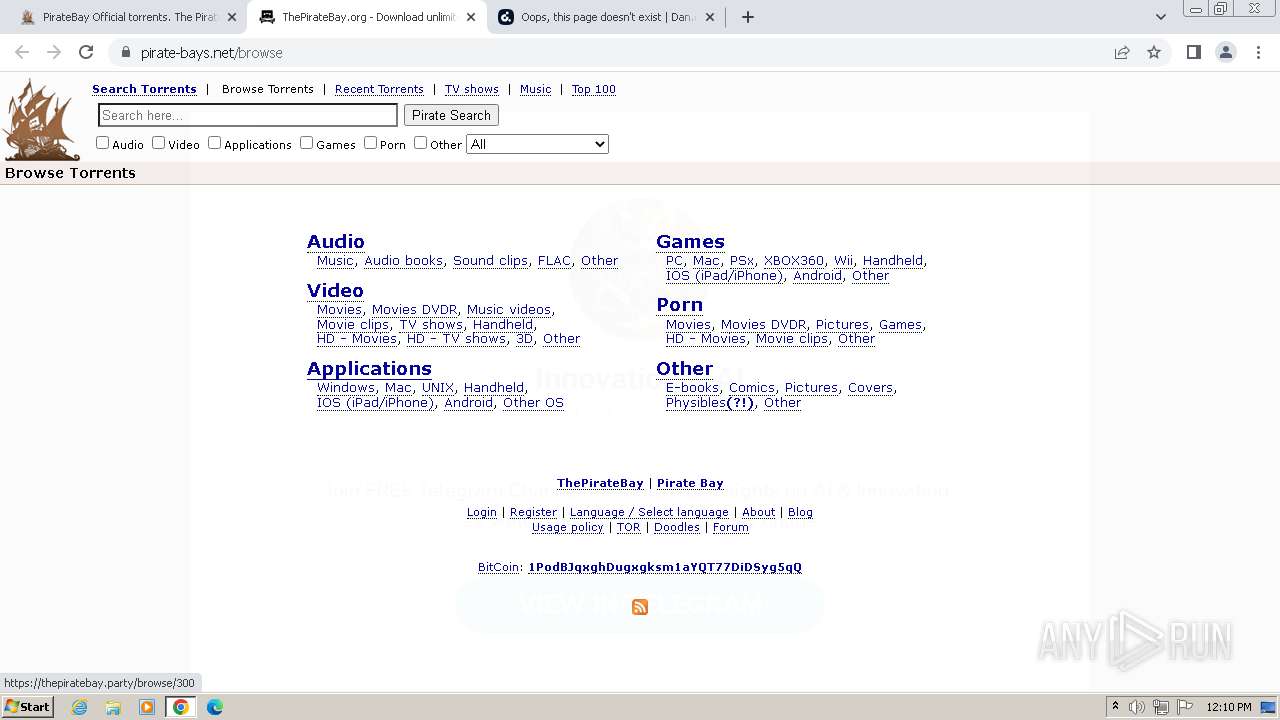Open the tab search chevron

[x=1160, y=17]
